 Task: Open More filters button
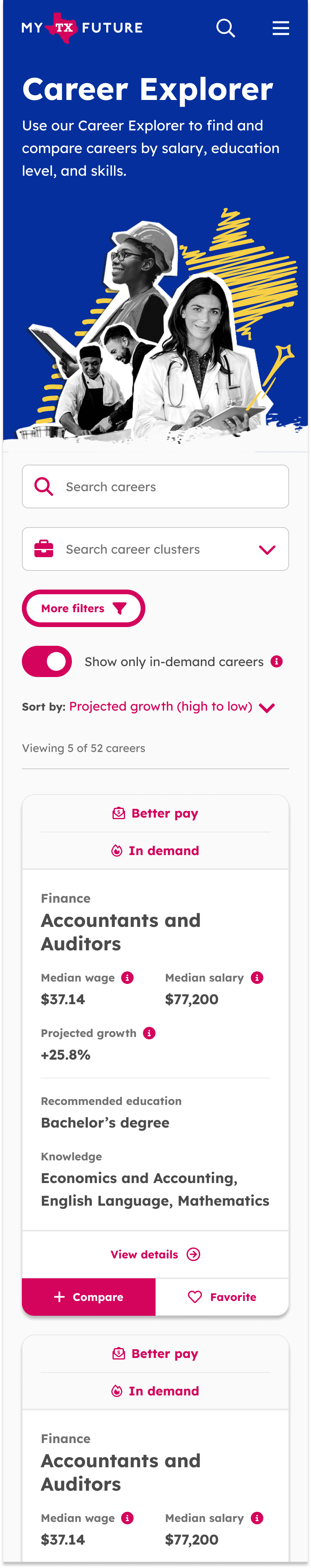83,608
